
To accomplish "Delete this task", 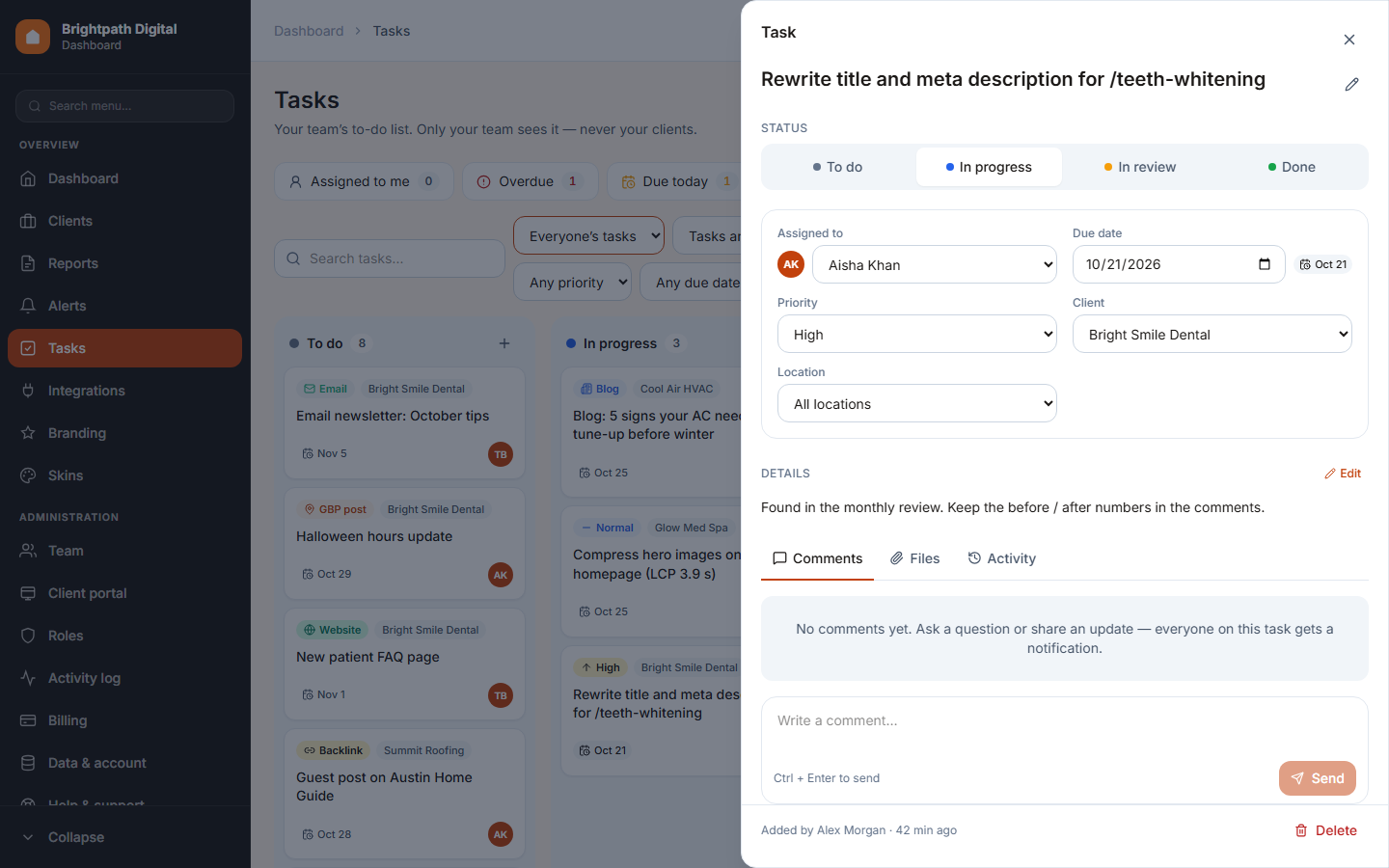I will coord(1325,830).
